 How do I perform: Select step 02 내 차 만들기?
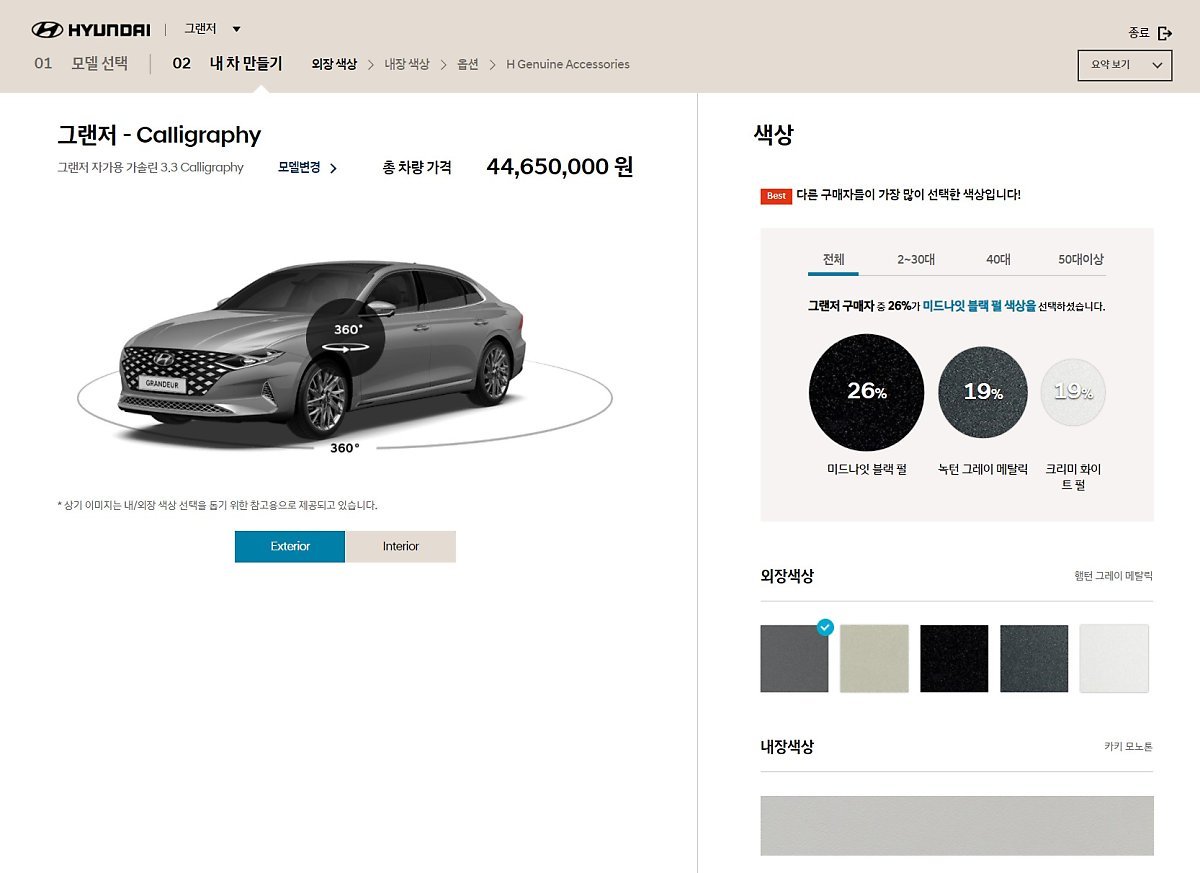point(227,63)
